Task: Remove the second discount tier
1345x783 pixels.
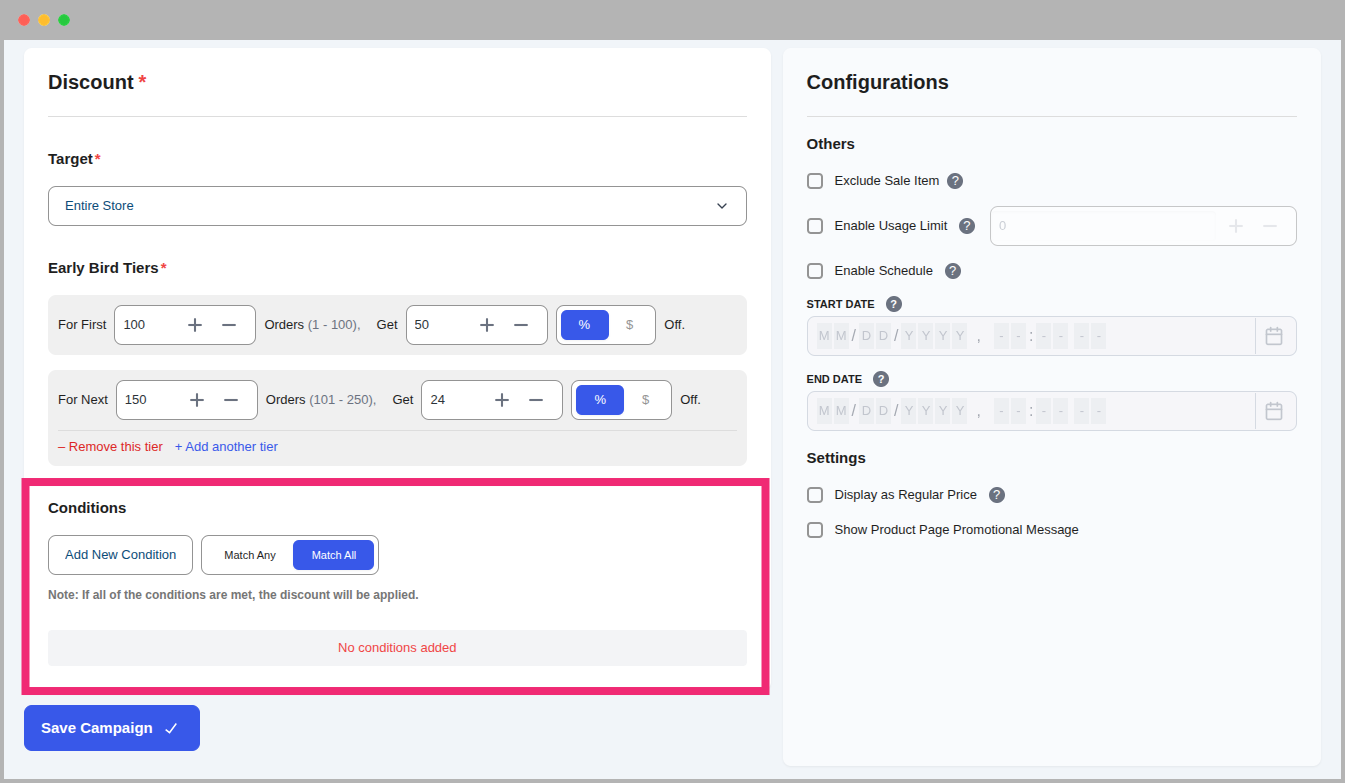Action: pyautogui.click(x=110, y=446)
